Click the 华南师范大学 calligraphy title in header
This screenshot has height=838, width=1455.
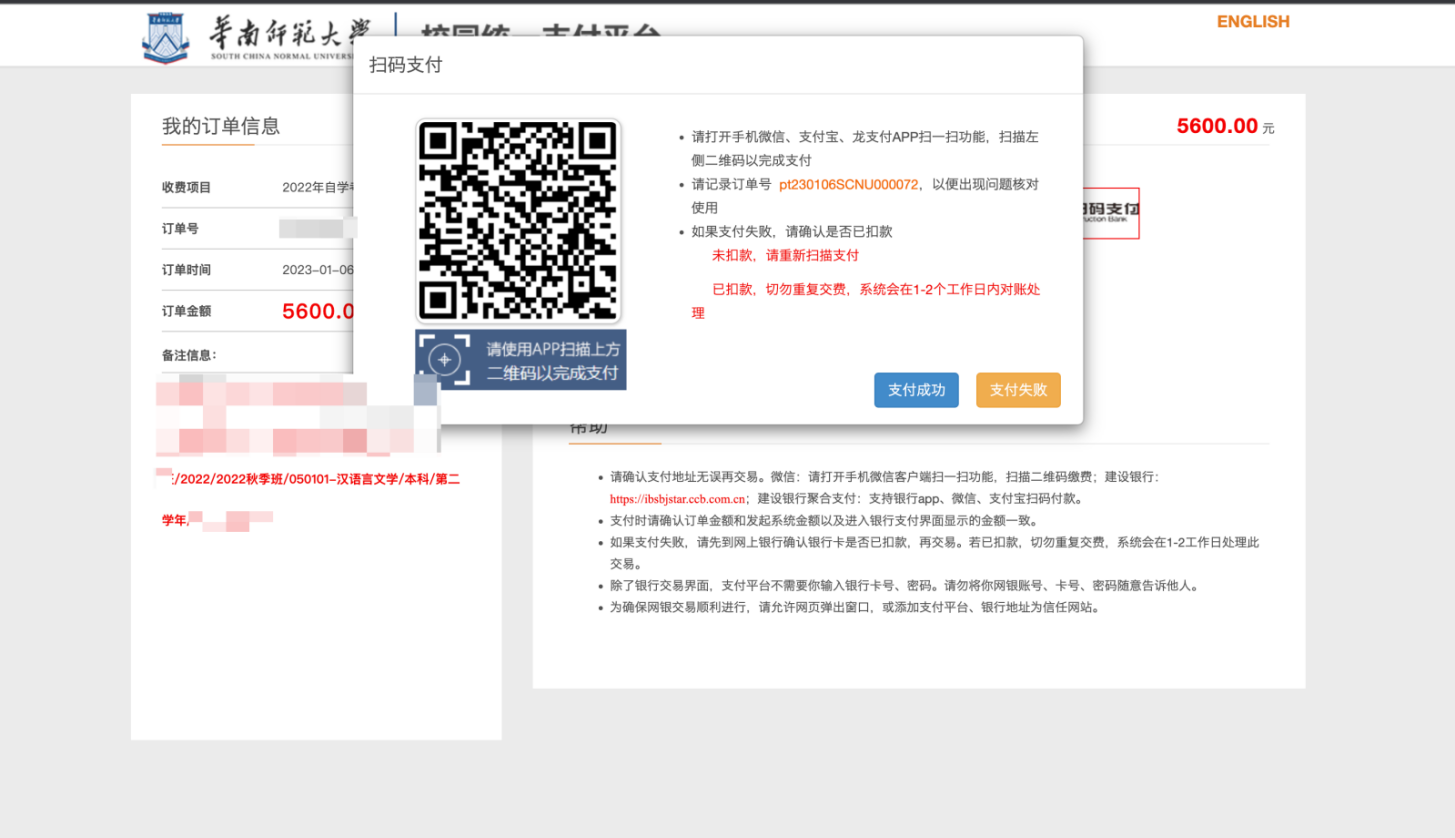coord(286,34)
